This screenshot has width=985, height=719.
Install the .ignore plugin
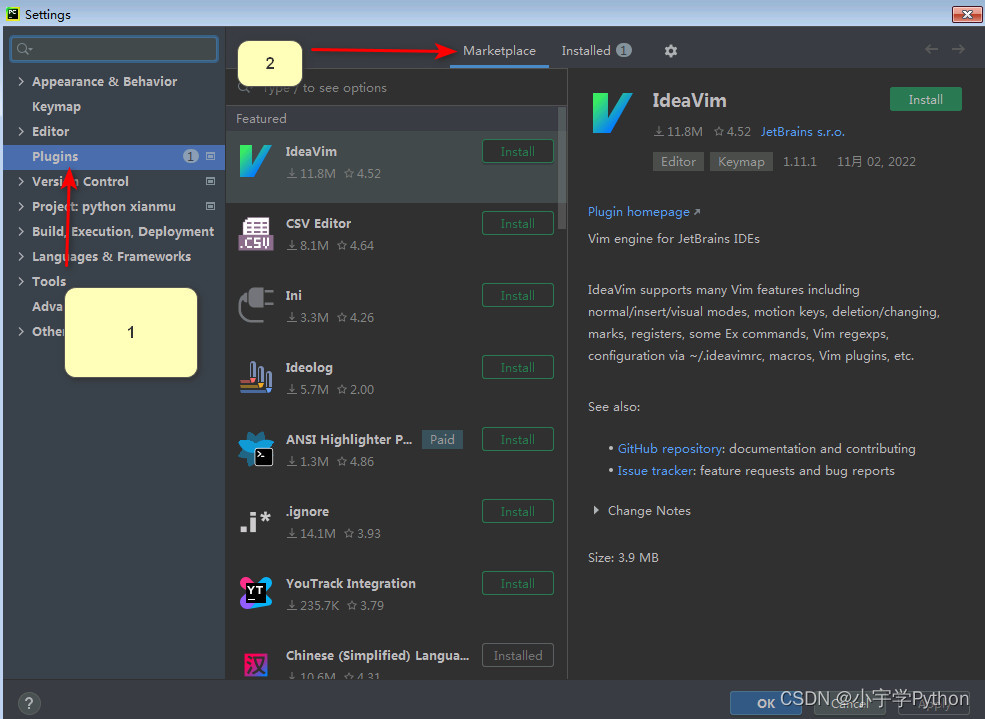pyautogui.click(x=518, y=511)
